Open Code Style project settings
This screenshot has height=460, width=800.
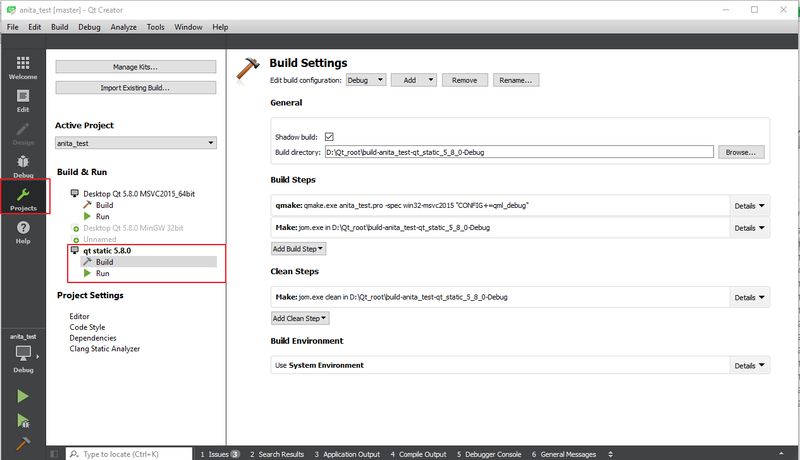coord(87,327)
